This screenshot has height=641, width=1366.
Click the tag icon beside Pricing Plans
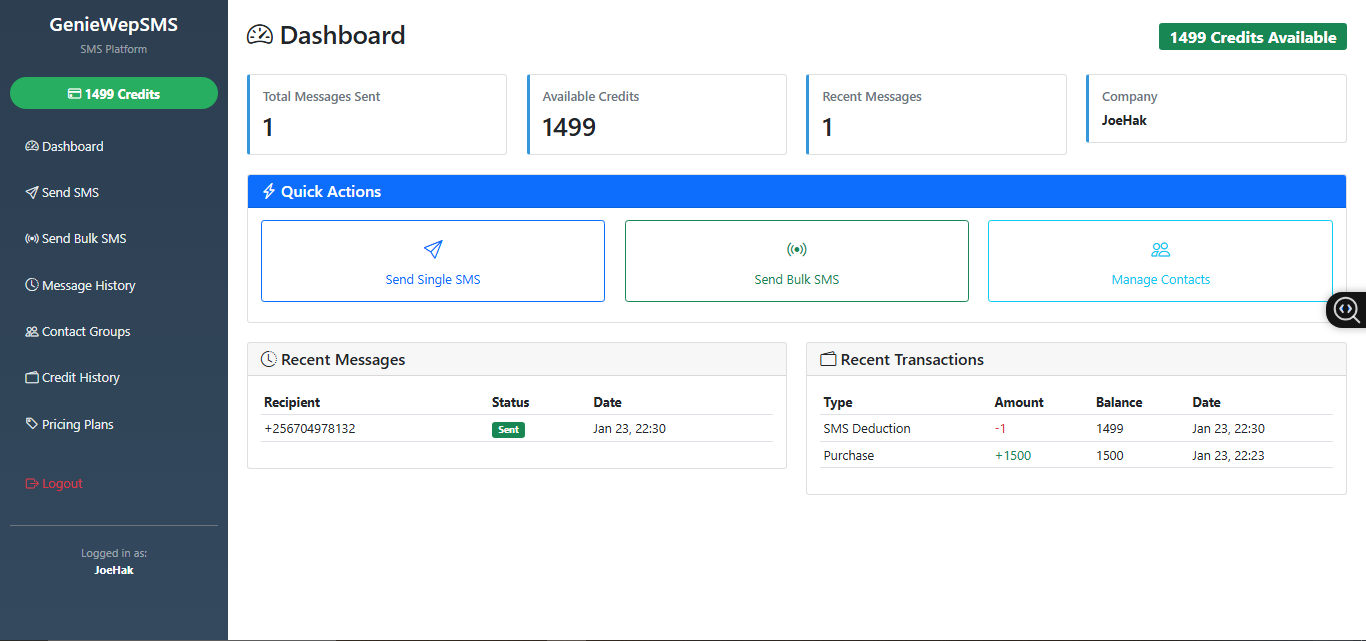point(32,424)
